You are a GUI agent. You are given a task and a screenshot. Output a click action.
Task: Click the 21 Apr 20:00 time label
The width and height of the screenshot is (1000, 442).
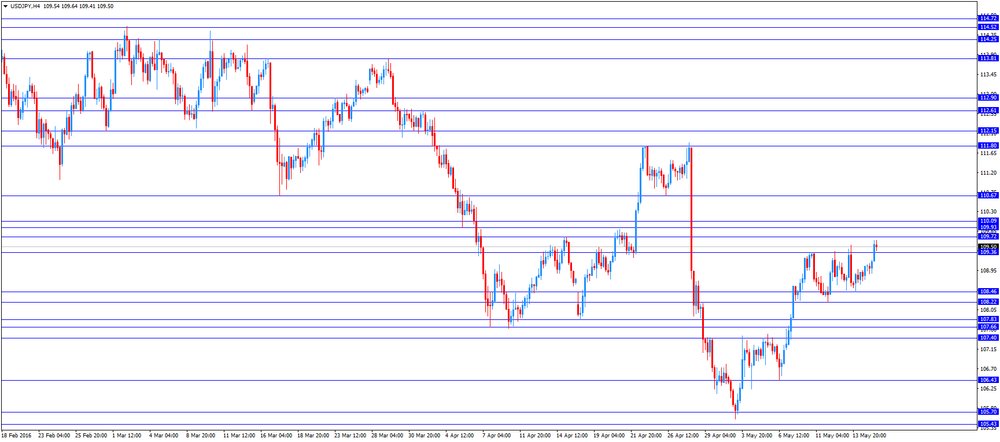(x=647, y=436)
